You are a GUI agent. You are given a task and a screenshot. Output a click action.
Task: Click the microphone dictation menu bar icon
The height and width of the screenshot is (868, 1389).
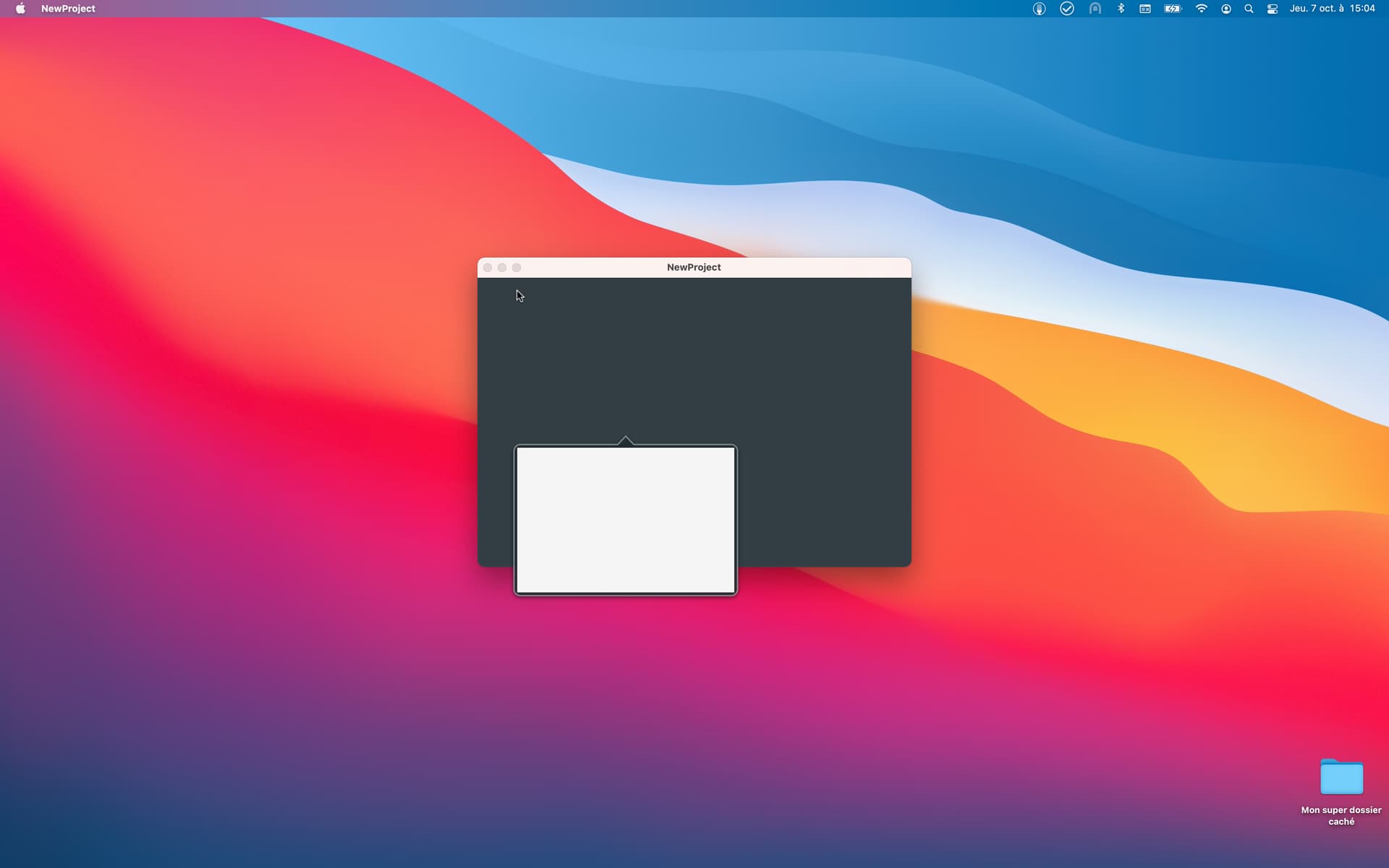tap(1039, 9)
